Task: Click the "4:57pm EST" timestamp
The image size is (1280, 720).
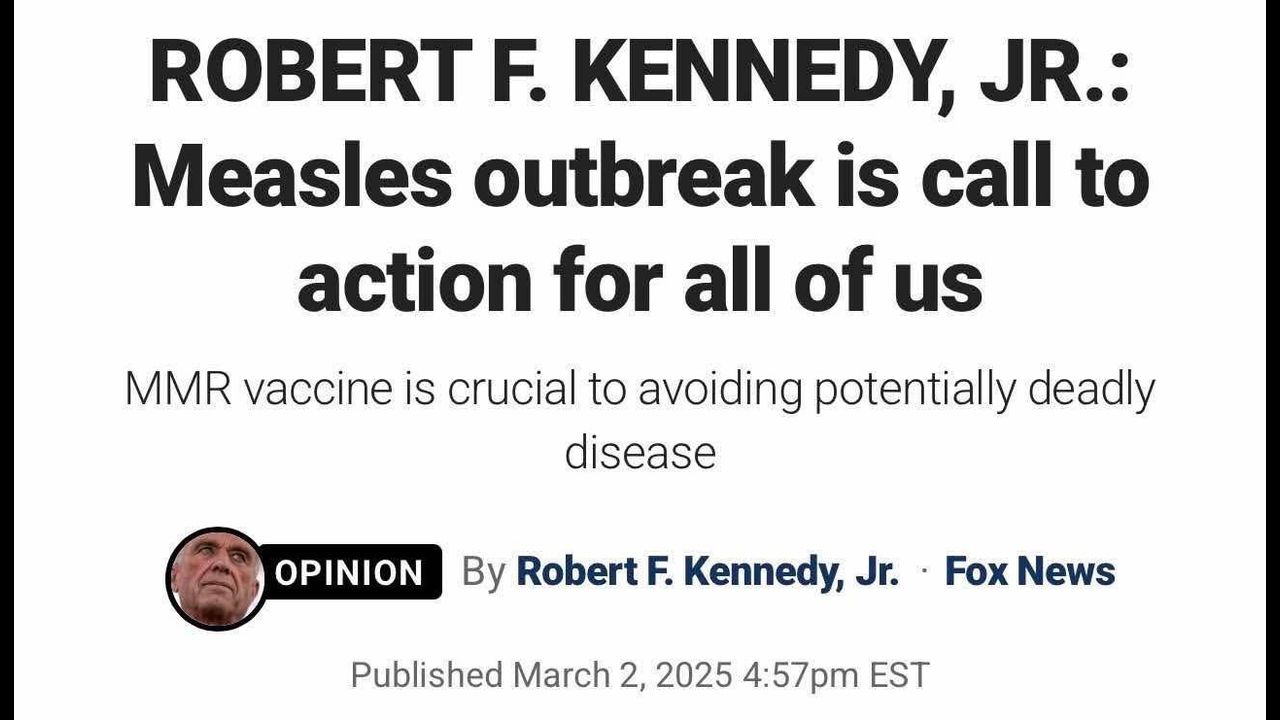Action: (x=836, y=675)
